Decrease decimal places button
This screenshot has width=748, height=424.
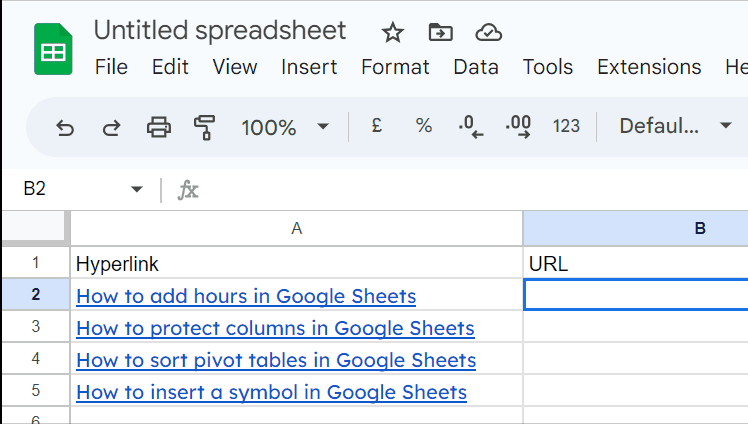tap(471, 127)
